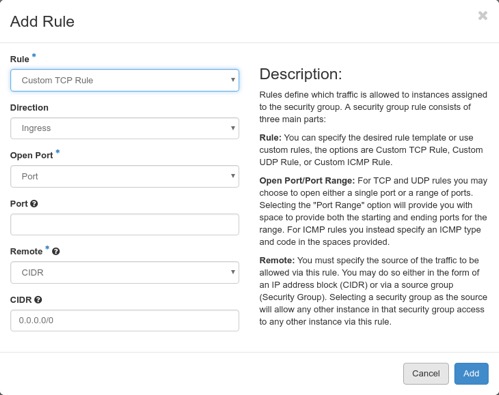Click the bold 'Open Port/Port Range:' text
The width and height of the screenshot is (499, 395).
click(x=307, y=181)
